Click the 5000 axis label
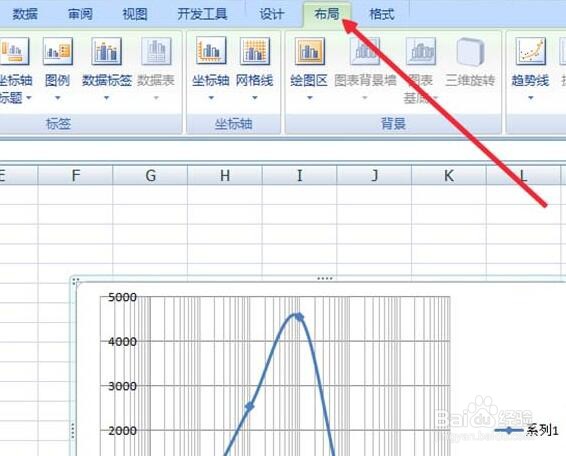This screenshot has width=566, height=456. [122, 298]
